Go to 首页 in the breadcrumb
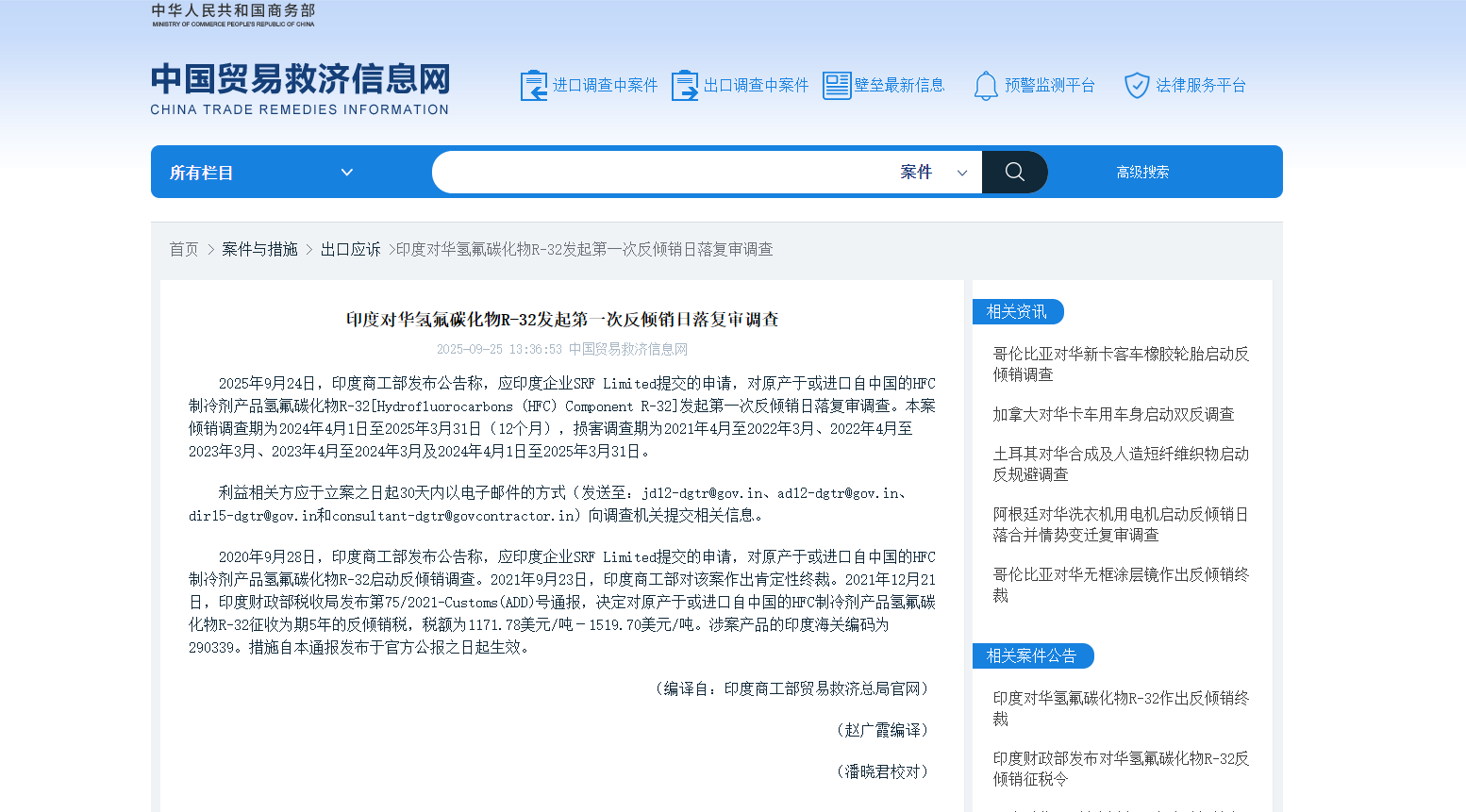The width and height of the screenshot is (1466, 812). tap(184, 249)
